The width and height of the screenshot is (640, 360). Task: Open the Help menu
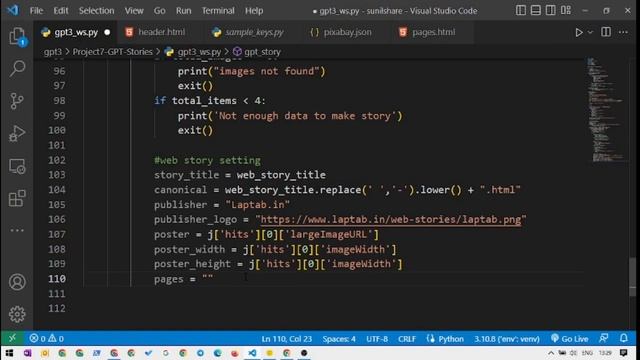pos(254,11)
